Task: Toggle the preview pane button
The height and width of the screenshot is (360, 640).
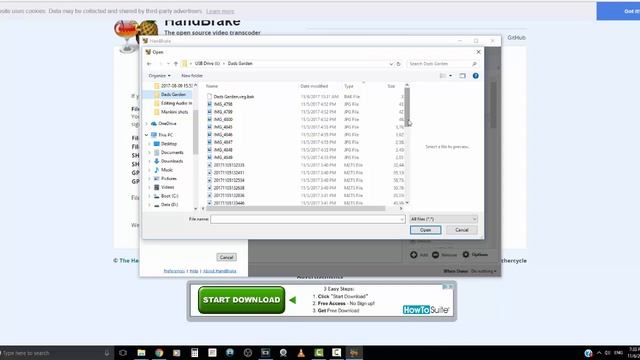Action: point(462,76)
